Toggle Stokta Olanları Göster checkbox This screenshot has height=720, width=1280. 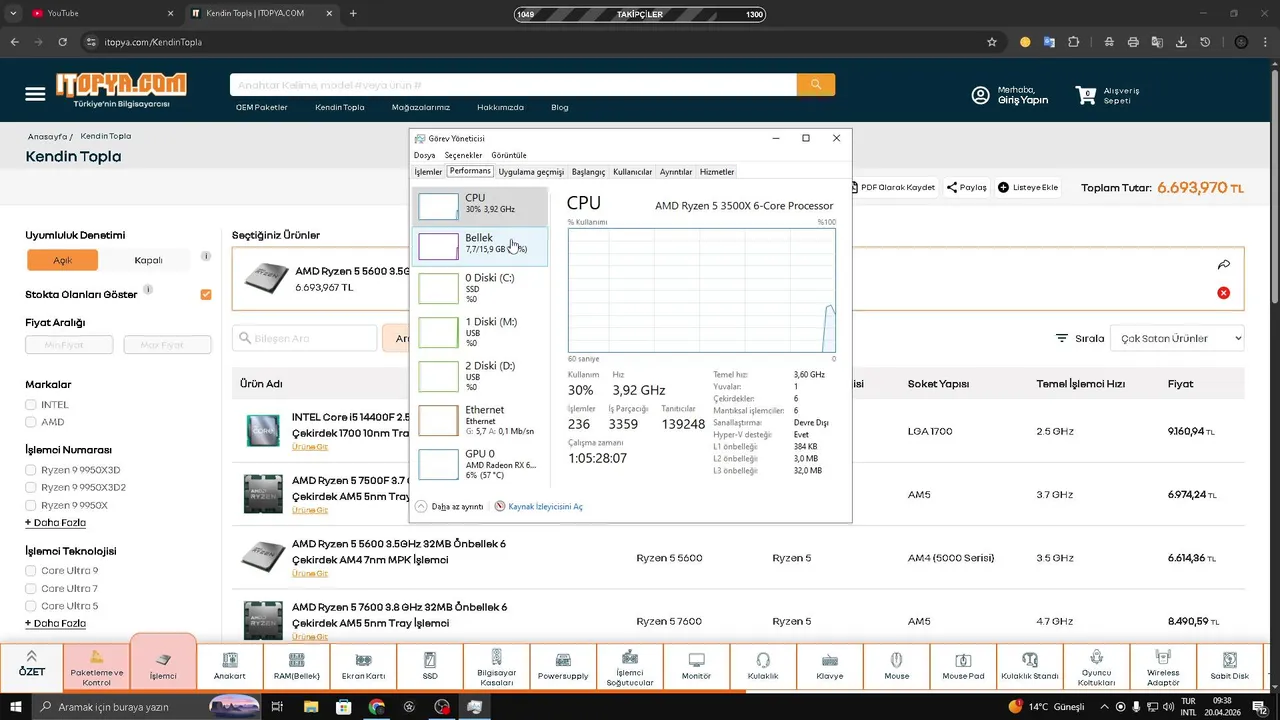pyautogui.click(x=206, y=294)
